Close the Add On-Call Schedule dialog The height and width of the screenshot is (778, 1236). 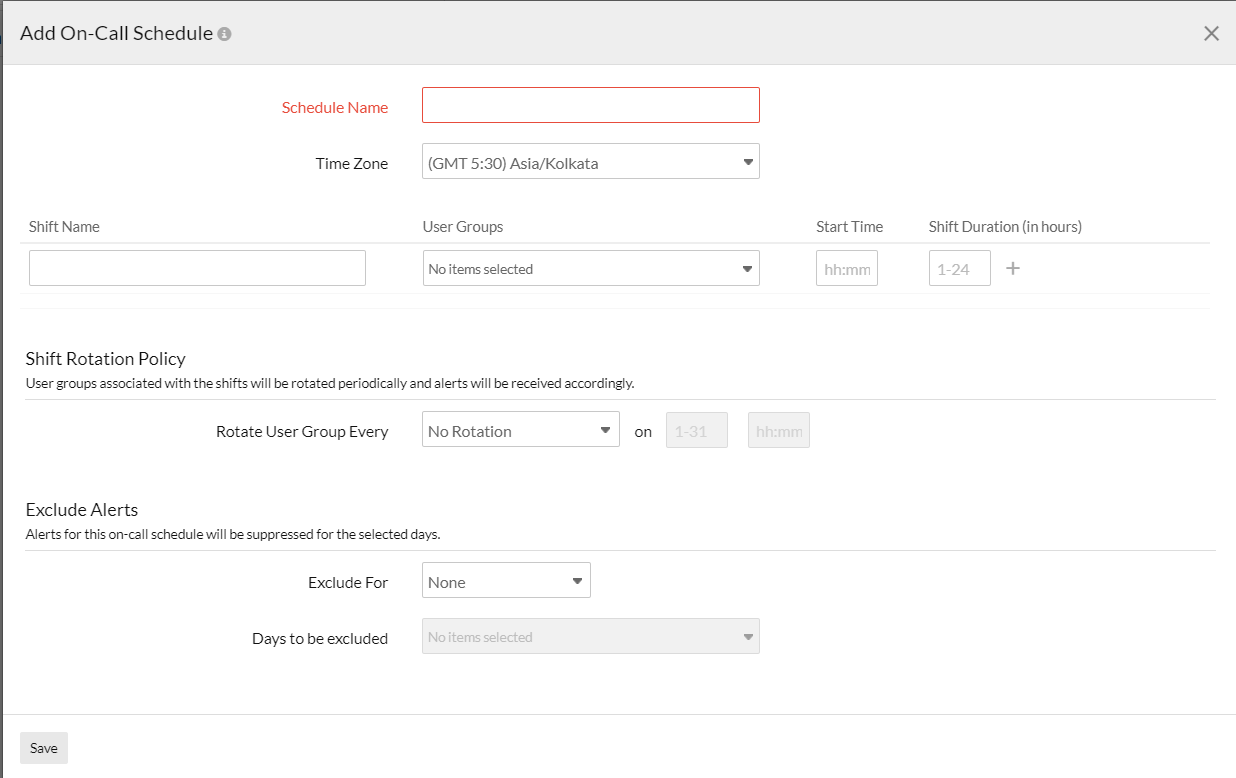(1211, 33)
